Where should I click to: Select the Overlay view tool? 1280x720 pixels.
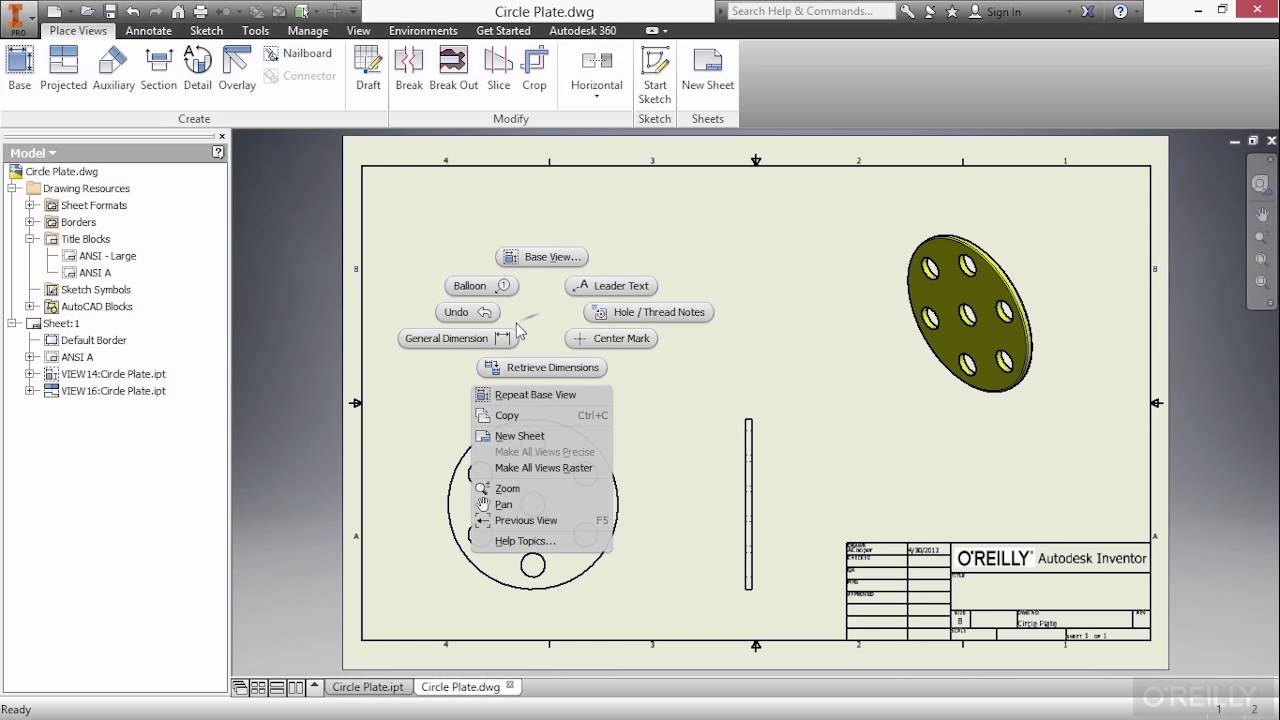pyautogui.click(x=237, y=68)
